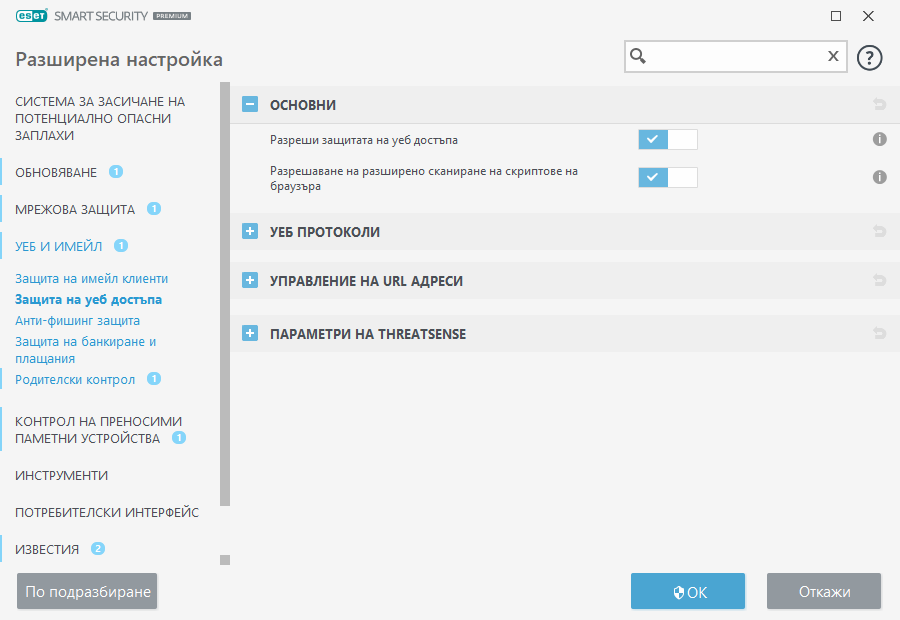Click info icon for разширено сканиране на скриптове
Screen dimensions: 900x620
pos(879,177)
